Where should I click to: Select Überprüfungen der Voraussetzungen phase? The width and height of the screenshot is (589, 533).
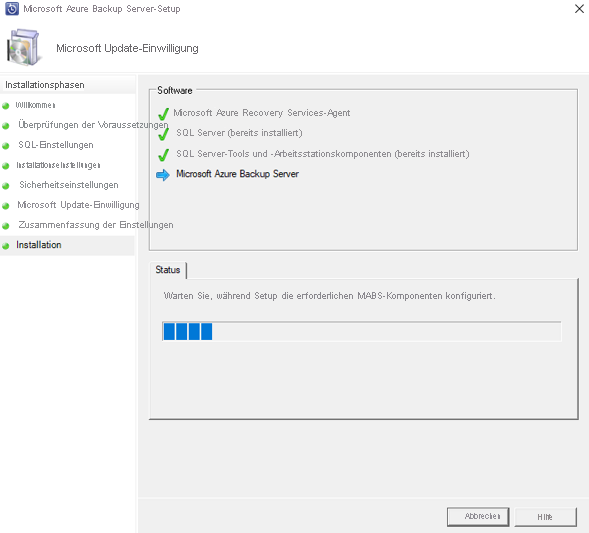point(93,125)
